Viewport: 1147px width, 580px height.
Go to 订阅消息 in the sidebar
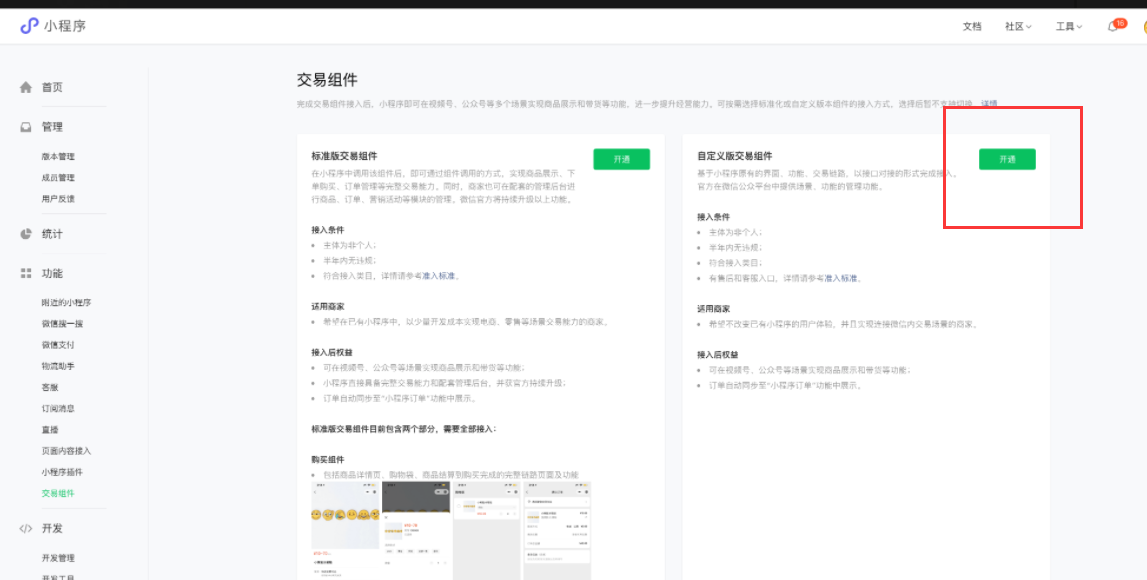point(58,409)
